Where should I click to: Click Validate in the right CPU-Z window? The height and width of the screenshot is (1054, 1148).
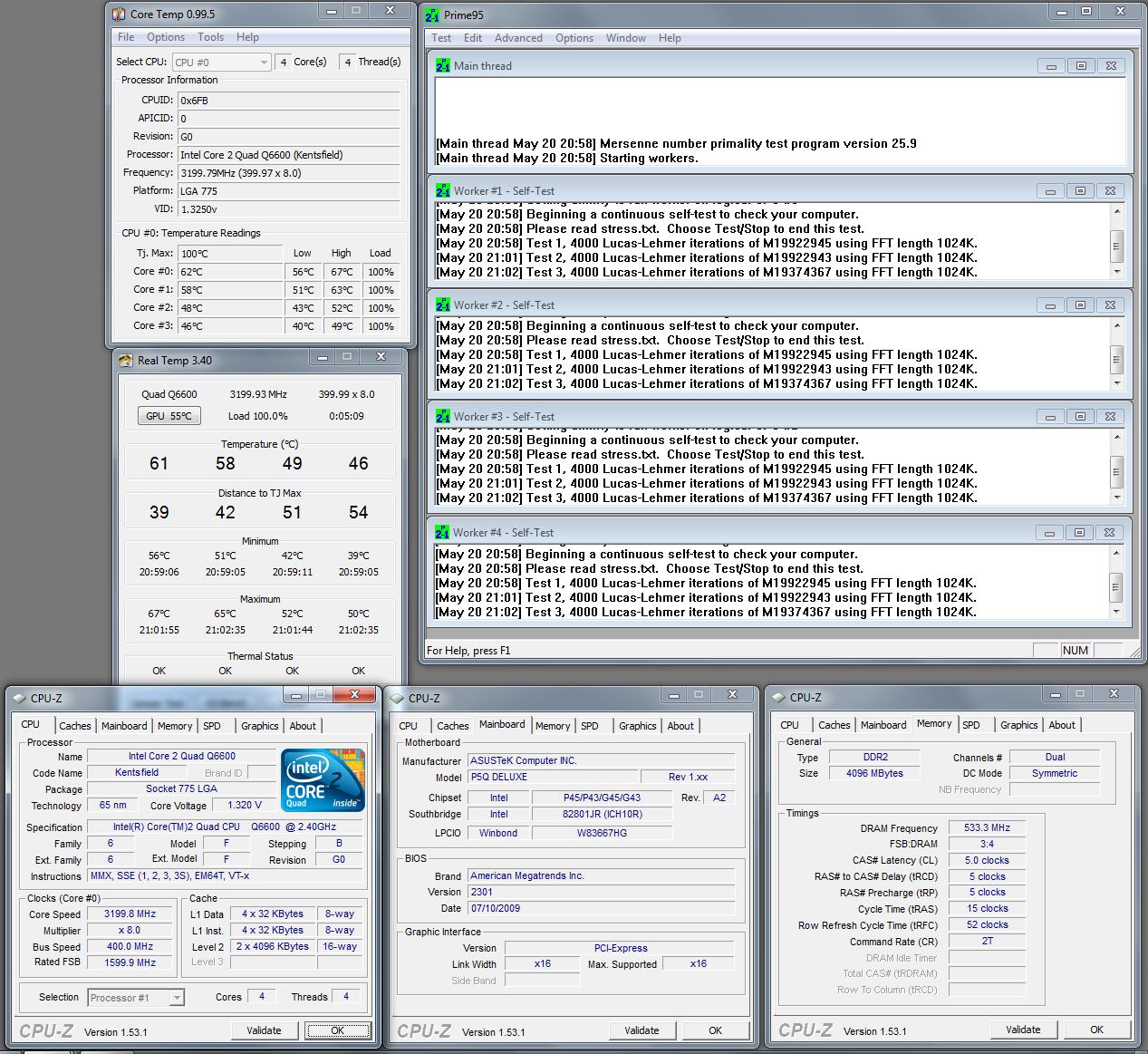(x=1023, y=1030)
